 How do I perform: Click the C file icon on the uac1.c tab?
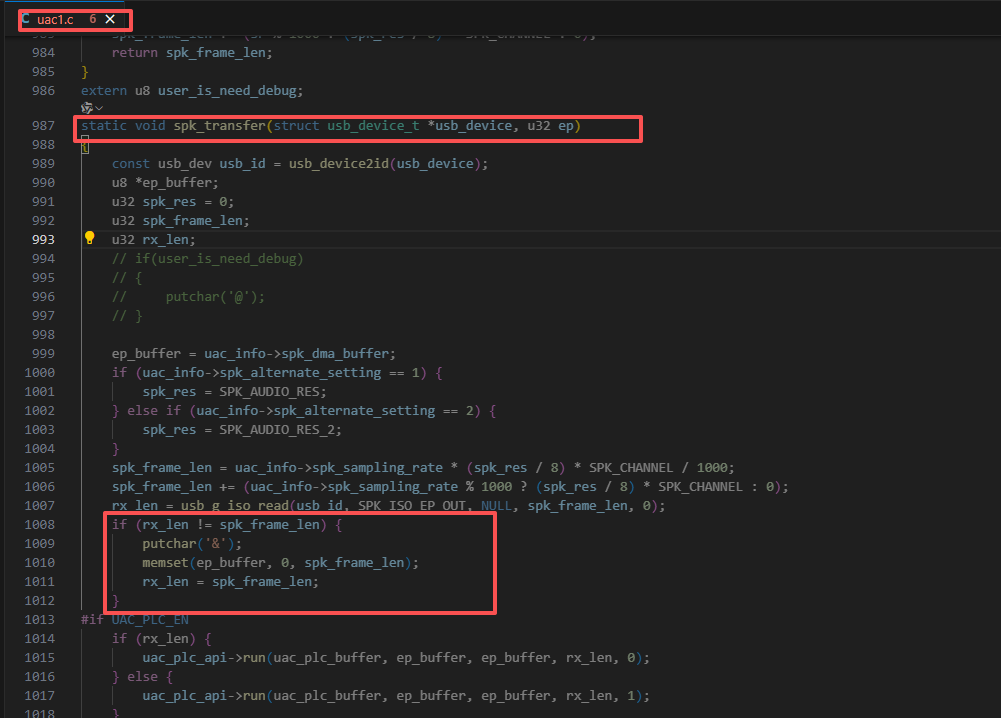26,19
